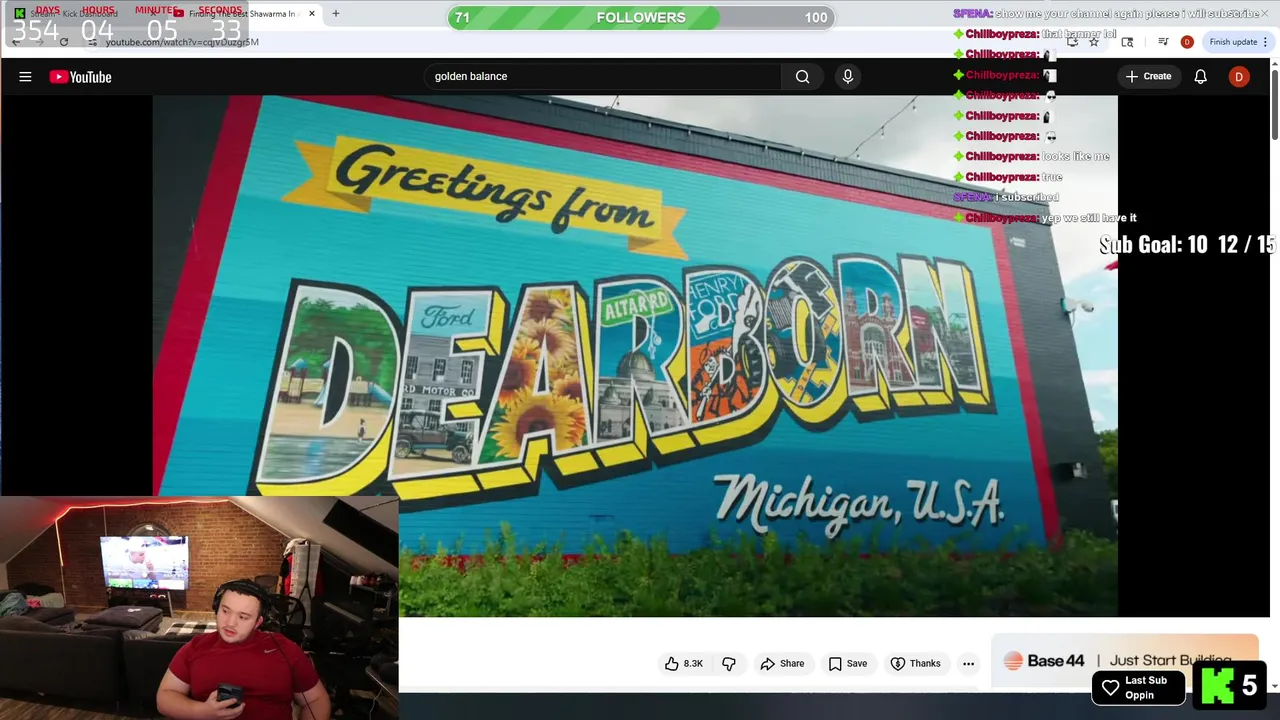Bookmark page with star icon

click(1094, 42)
